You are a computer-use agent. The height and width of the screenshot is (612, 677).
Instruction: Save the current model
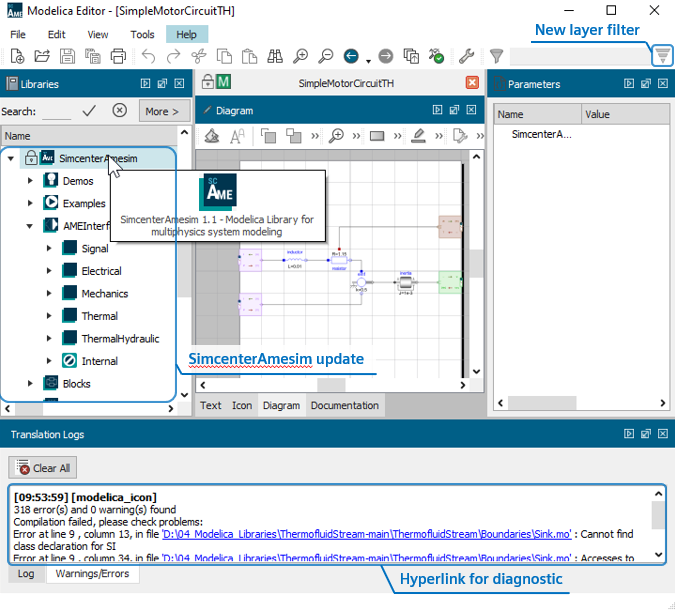pyautogui.click(x=67, y=56)
